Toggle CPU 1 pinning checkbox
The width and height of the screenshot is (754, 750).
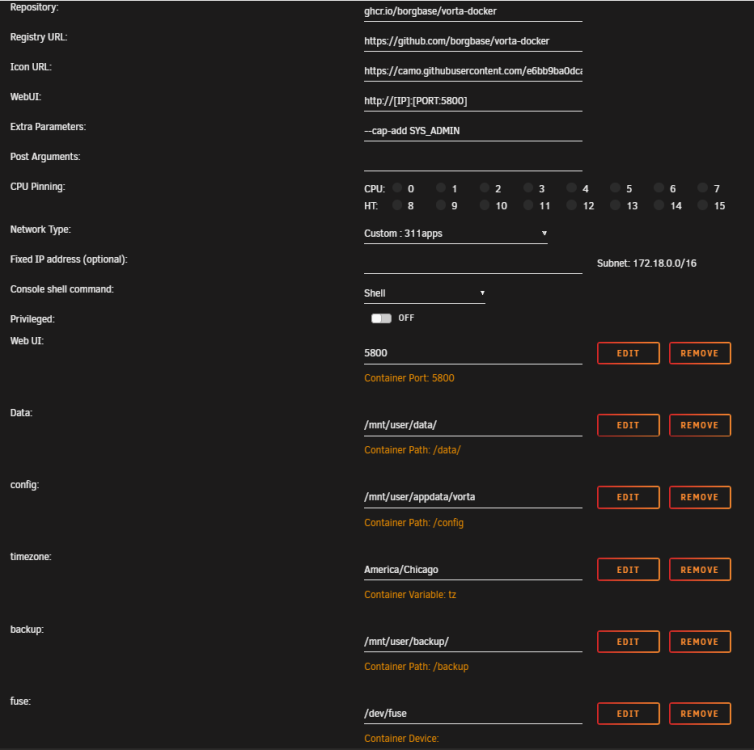440,188
